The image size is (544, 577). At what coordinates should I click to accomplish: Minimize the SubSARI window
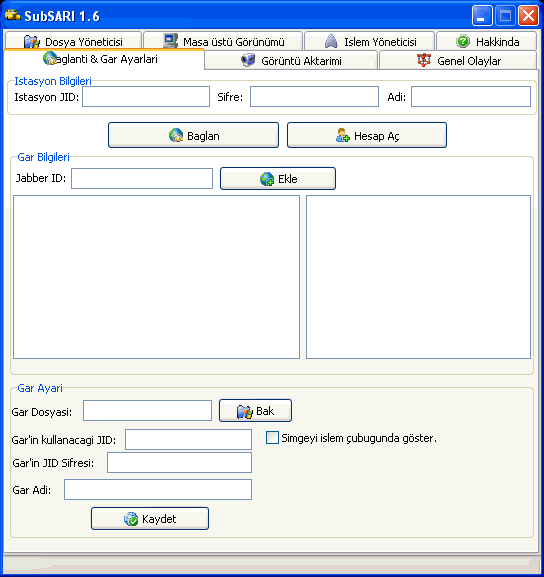[482, 15]
